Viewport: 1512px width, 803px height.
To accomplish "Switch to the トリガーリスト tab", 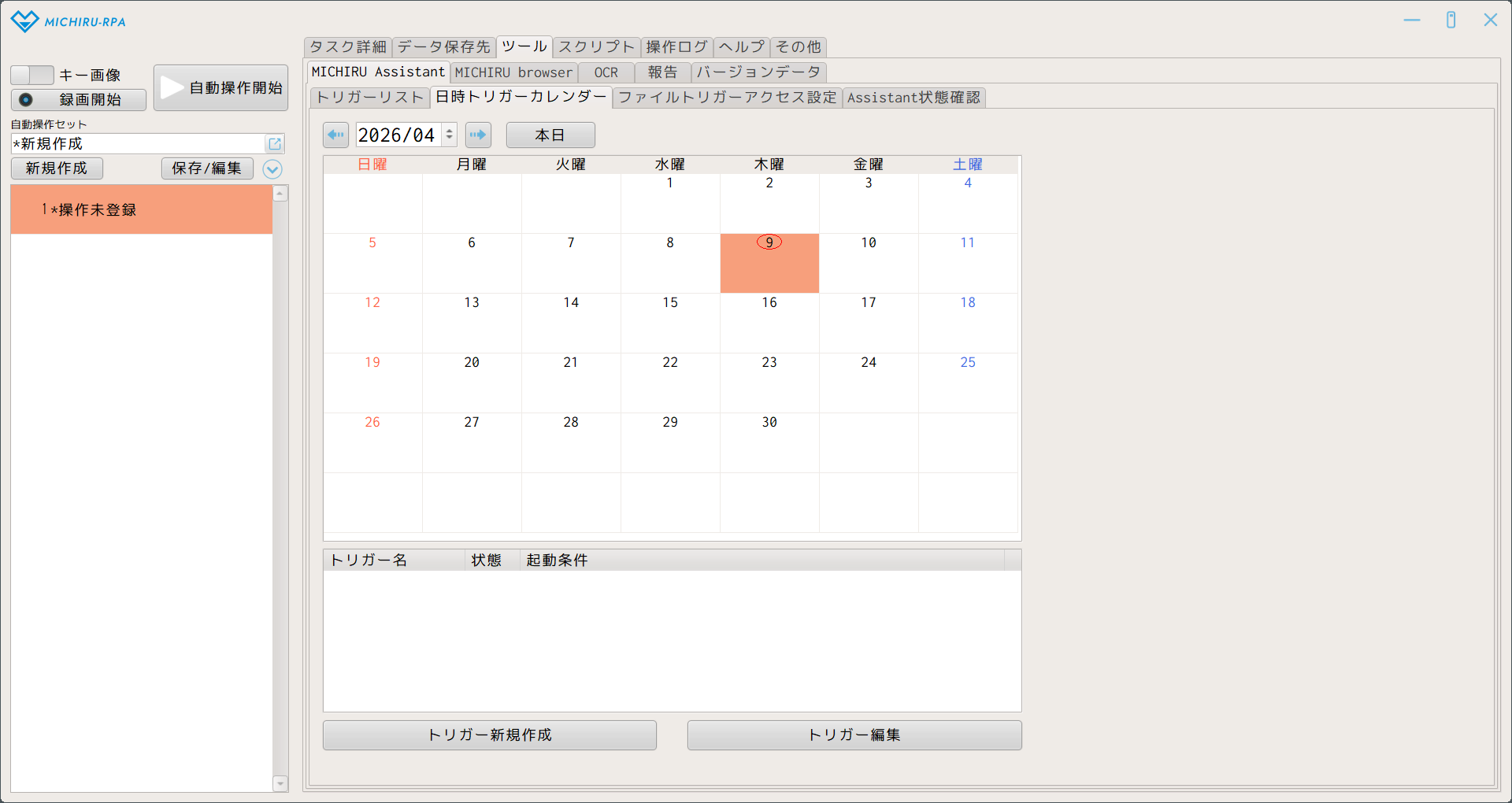I will coord(369,98).
